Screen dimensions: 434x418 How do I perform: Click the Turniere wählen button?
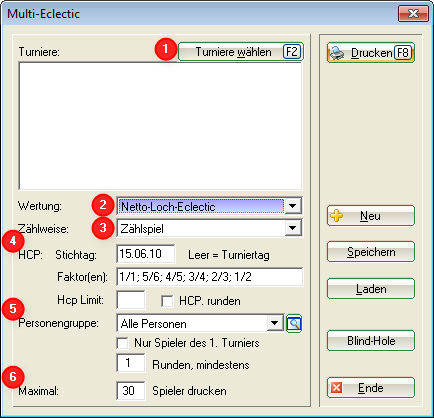[241, 52]
